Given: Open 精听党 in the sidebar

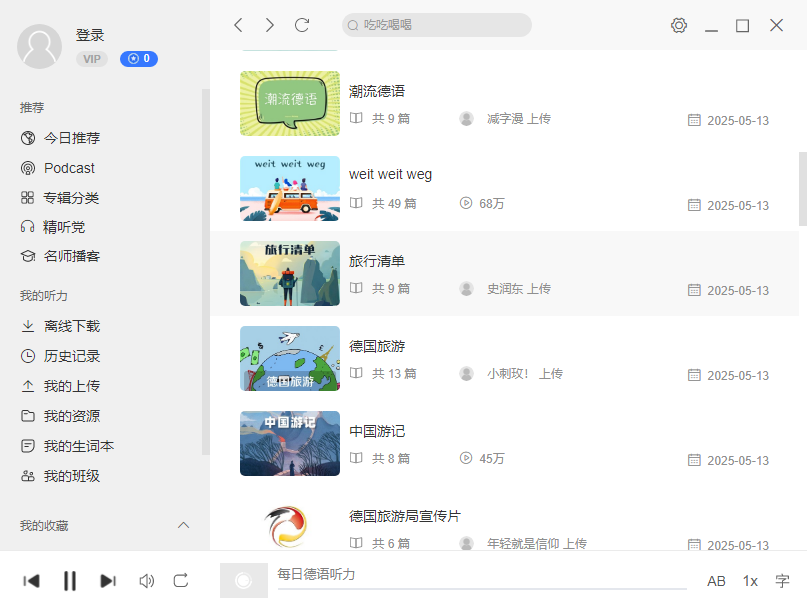Looking at the screenshot, I should point(52,227).
